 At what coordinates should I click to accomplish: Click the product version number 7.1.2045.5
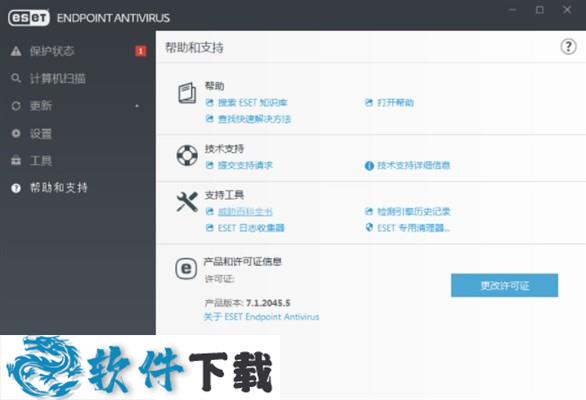pos(268,303)
